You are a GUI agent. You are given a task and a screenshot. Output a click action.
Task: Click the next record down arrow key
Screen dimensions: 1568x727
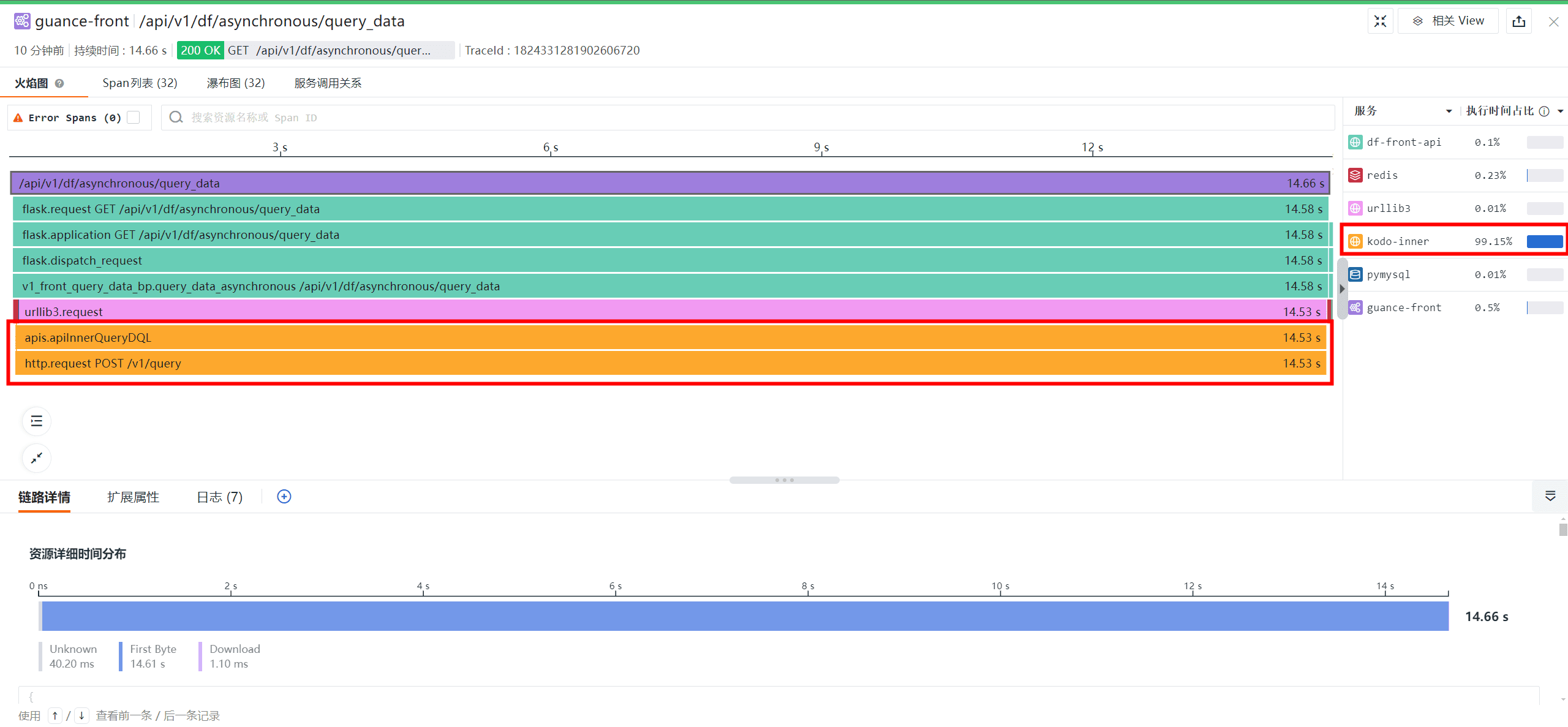tap(81, 715)
